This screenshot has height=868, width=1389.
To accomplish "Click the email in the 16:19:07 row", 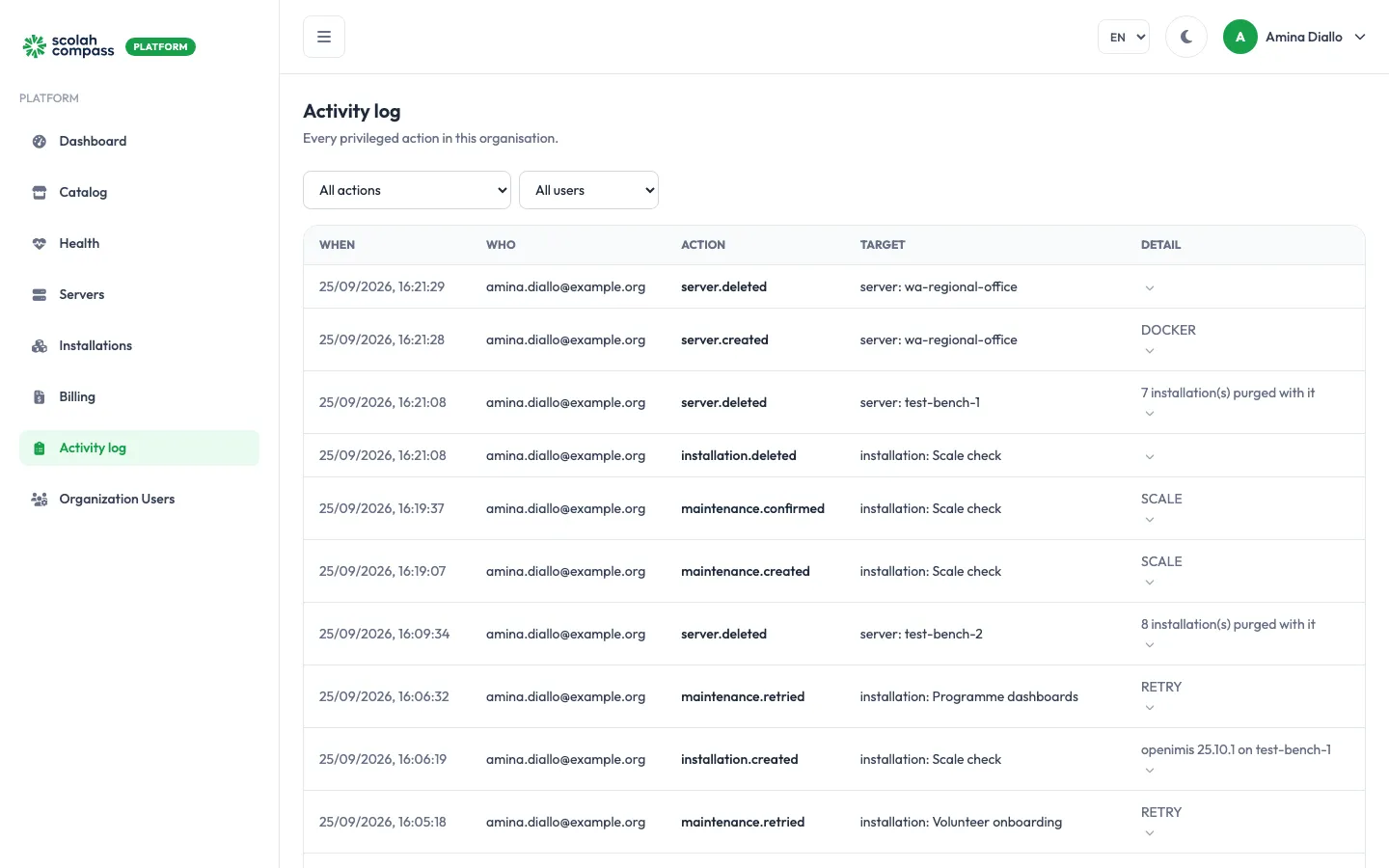I will (565, 571).
